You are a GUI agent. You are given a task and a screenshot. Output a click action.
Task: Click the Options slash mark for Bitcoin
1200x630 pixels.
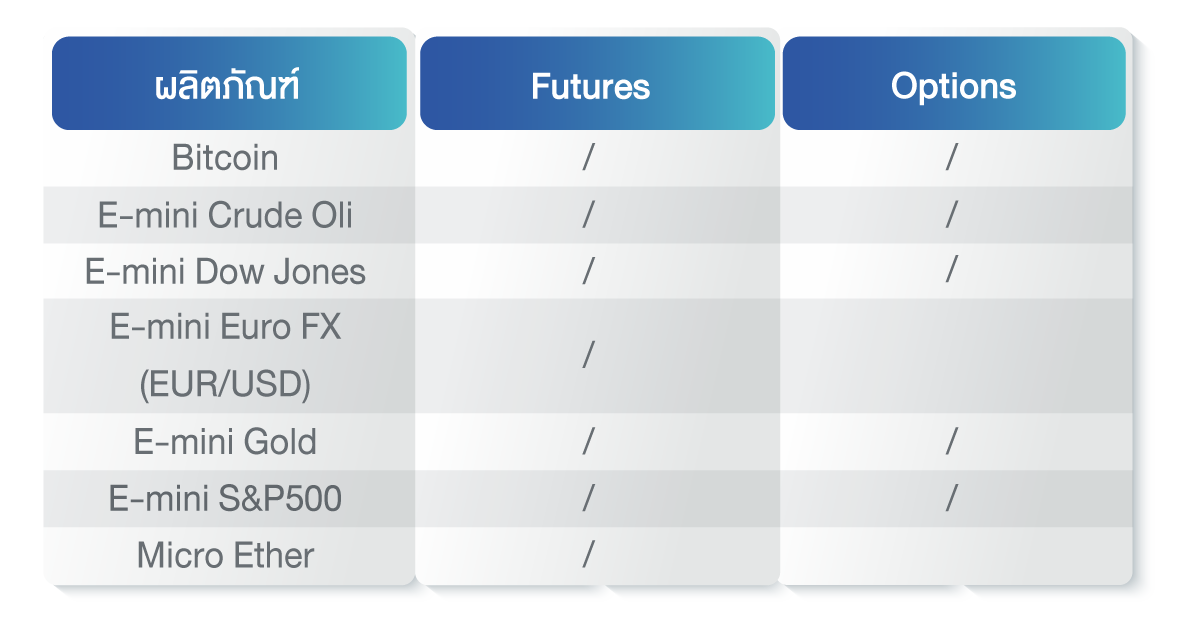952,158
